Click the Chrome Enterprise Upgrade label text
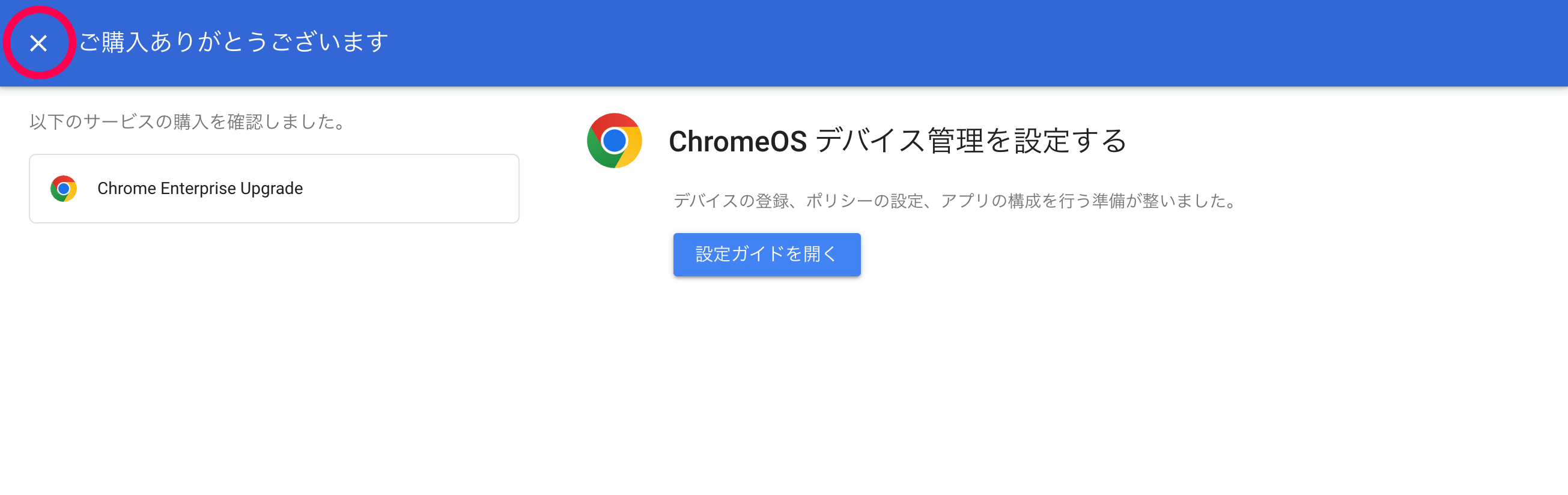This screenshot has width=1568, height=495. pyautogui.click(x=199, y=188)
